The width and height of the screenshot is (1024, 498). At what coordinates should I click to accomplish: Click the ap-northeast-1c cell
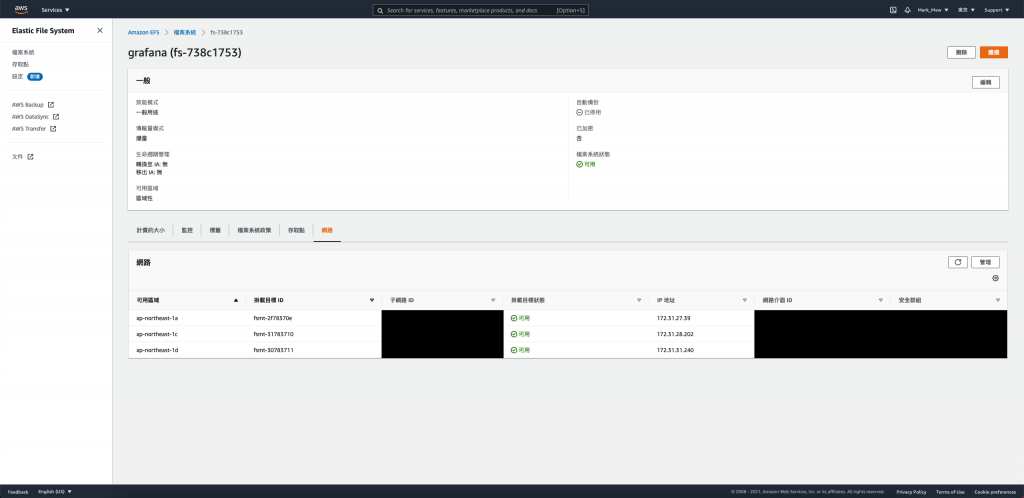[157, 334]
